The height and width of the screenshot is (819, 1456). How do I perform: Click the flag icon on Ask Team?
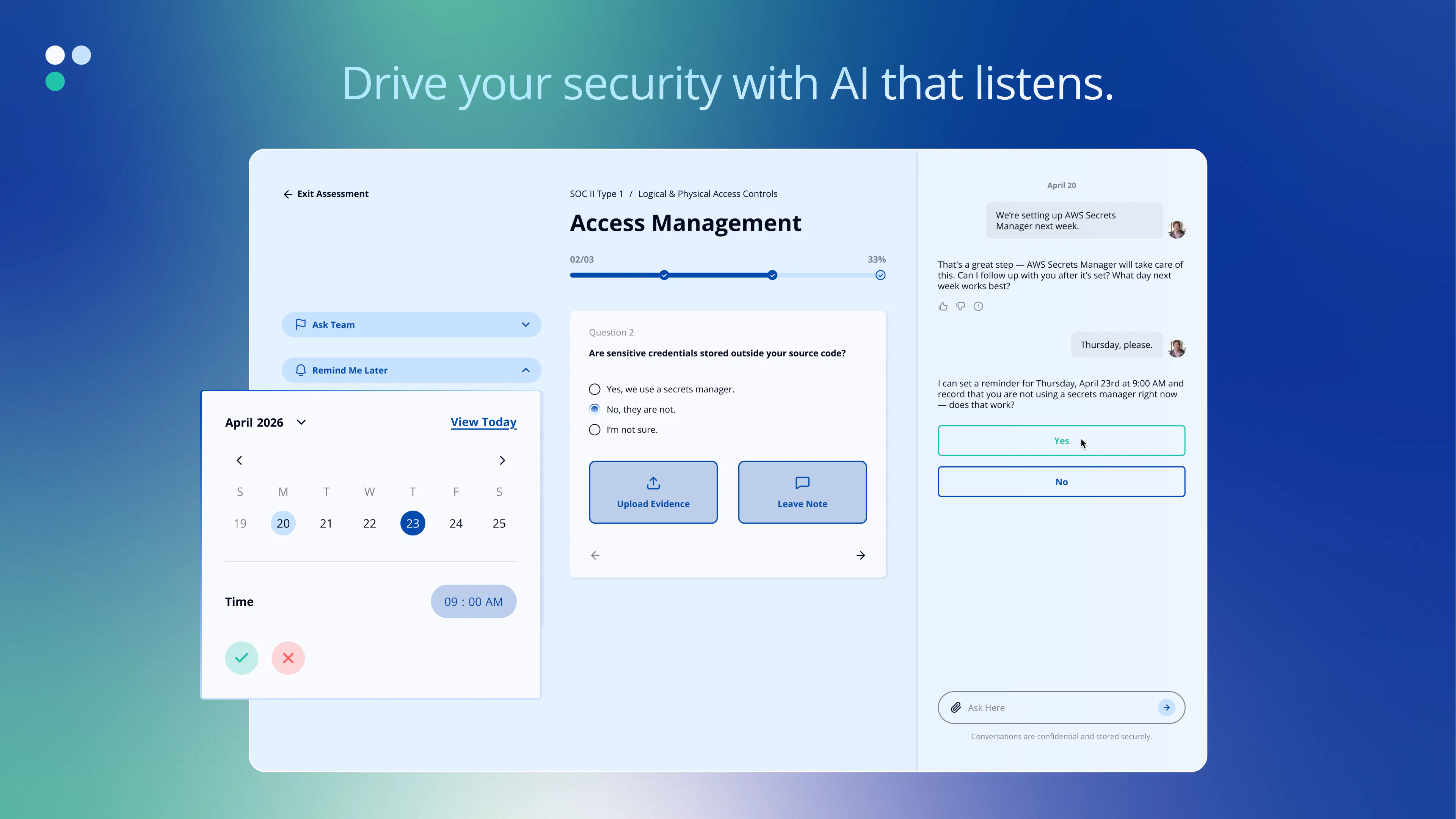[301, 325]
